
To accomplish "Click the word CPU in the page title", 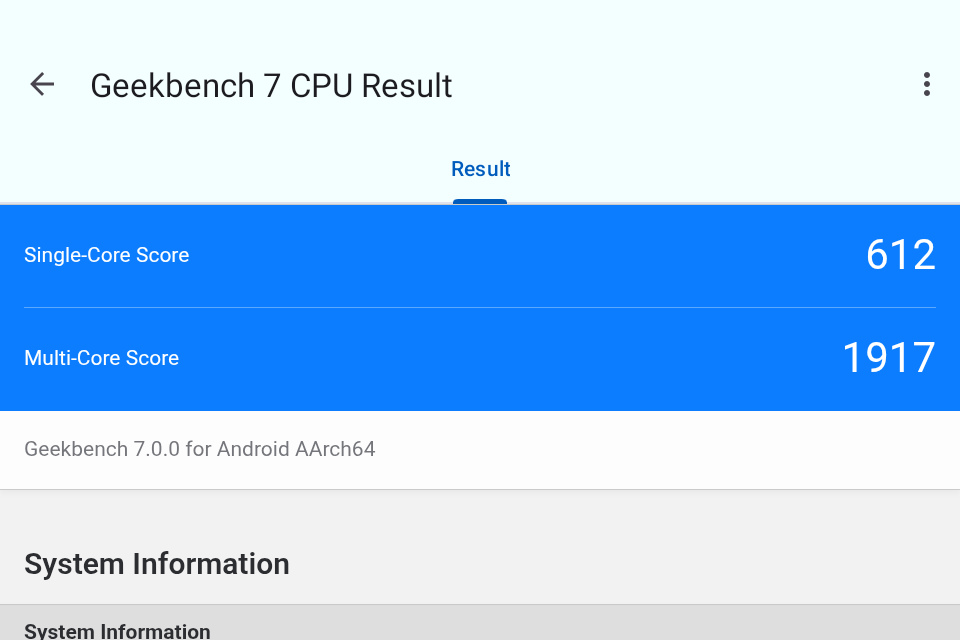I will click(x=321, y=86).
